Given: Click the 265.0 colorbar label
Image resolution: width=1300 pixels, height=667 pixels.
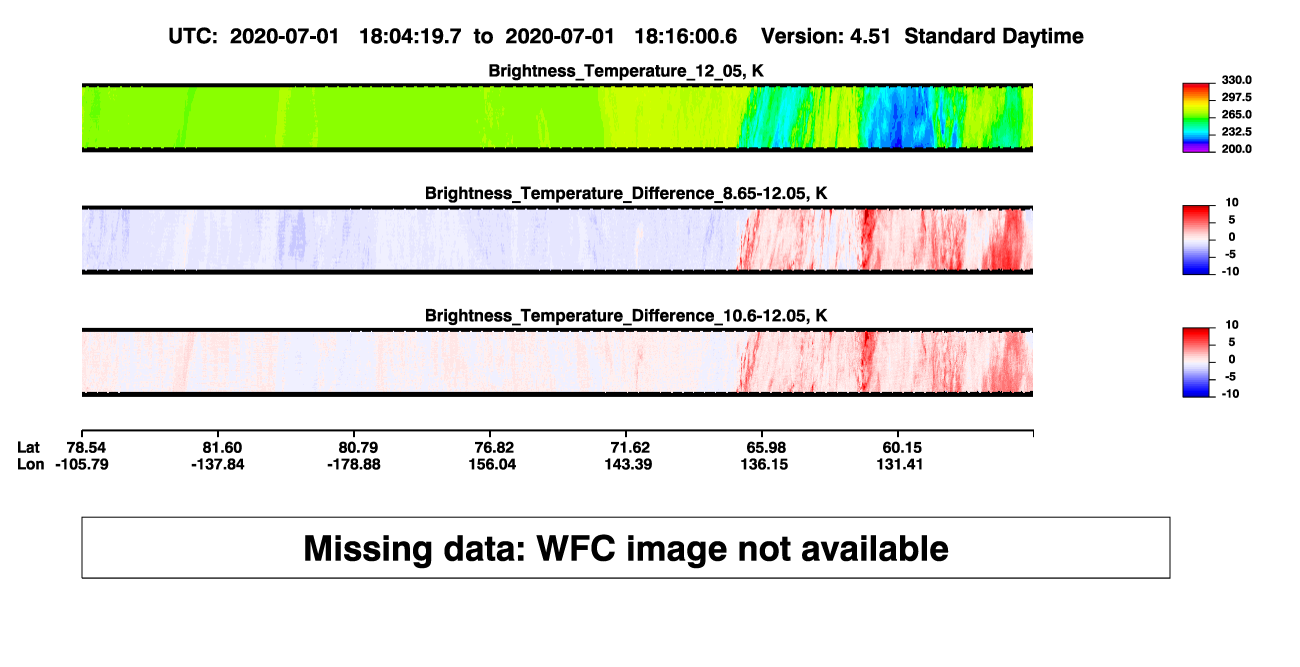Looking at the screenshot, I should click(x=1237, y=115).
